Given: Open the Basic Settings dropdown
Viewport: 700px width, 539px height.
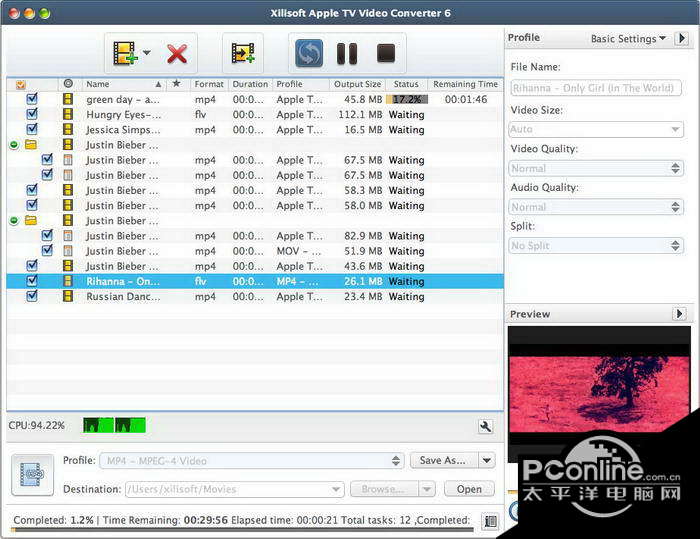Looking at the screenshot, I should [628, 39].
